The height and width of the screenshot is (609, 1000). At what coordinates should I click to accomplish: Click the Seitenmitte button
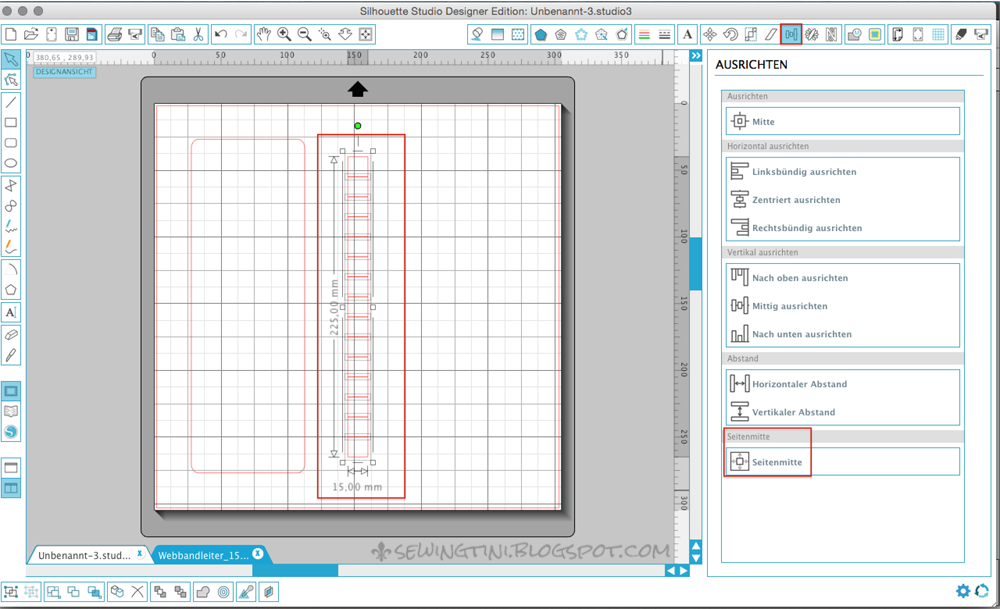[842, 462]
